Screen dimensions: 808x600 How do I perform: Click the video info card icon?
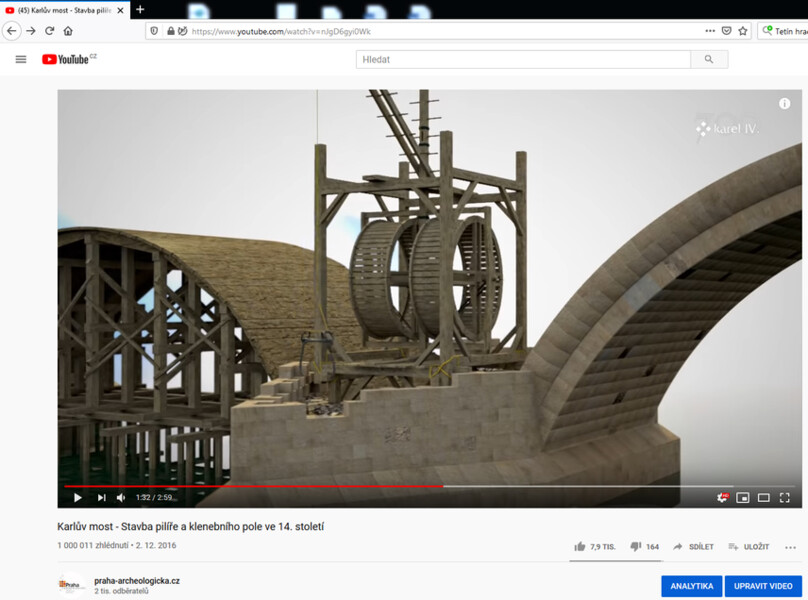coord(785,104)
